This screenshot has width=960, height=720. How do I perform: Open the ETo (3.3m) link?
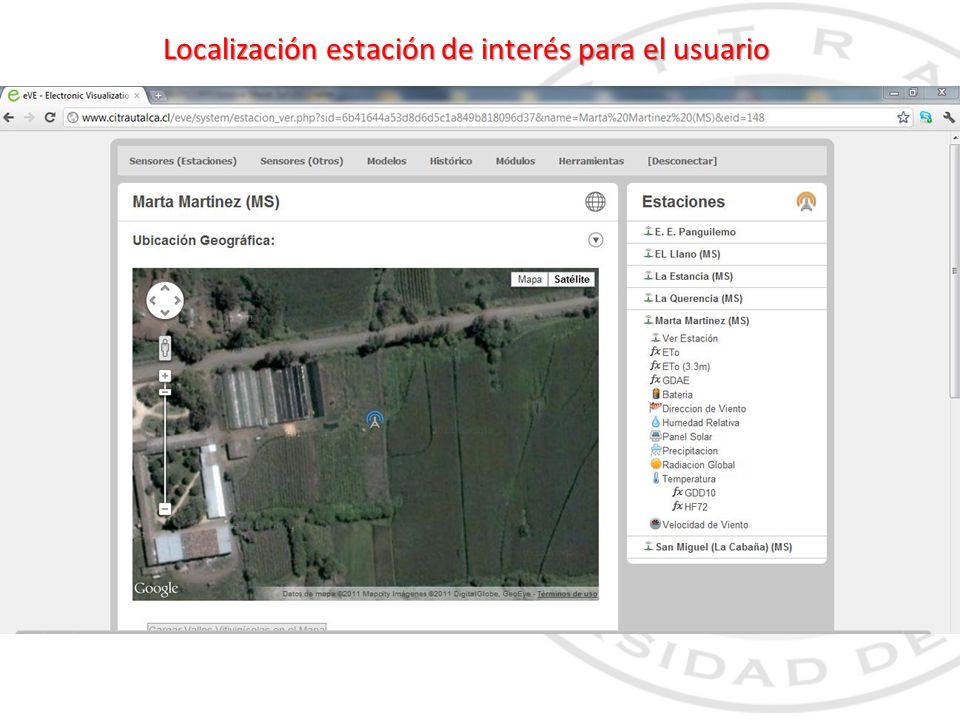(x=686, y=366)
